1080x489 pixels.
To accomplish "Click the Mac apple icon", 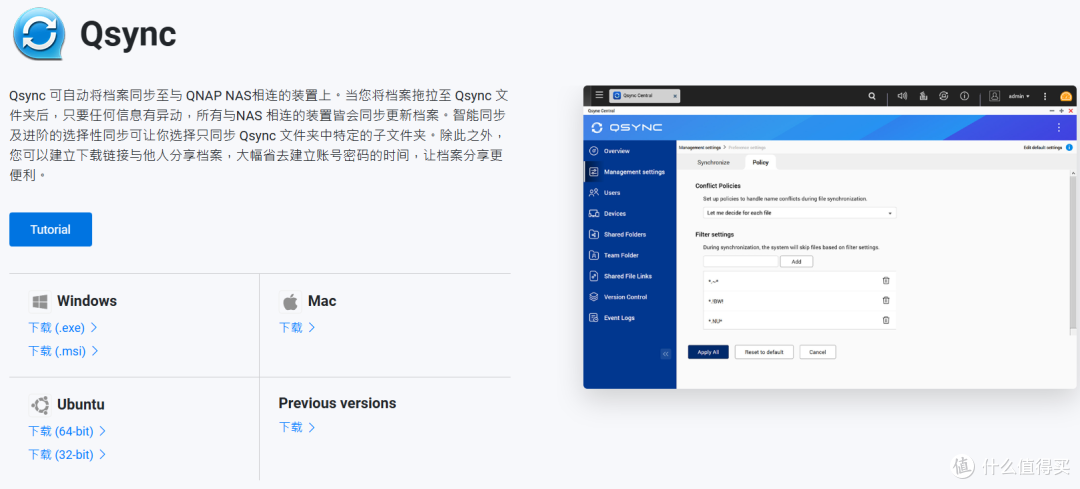I will point(290,302).
